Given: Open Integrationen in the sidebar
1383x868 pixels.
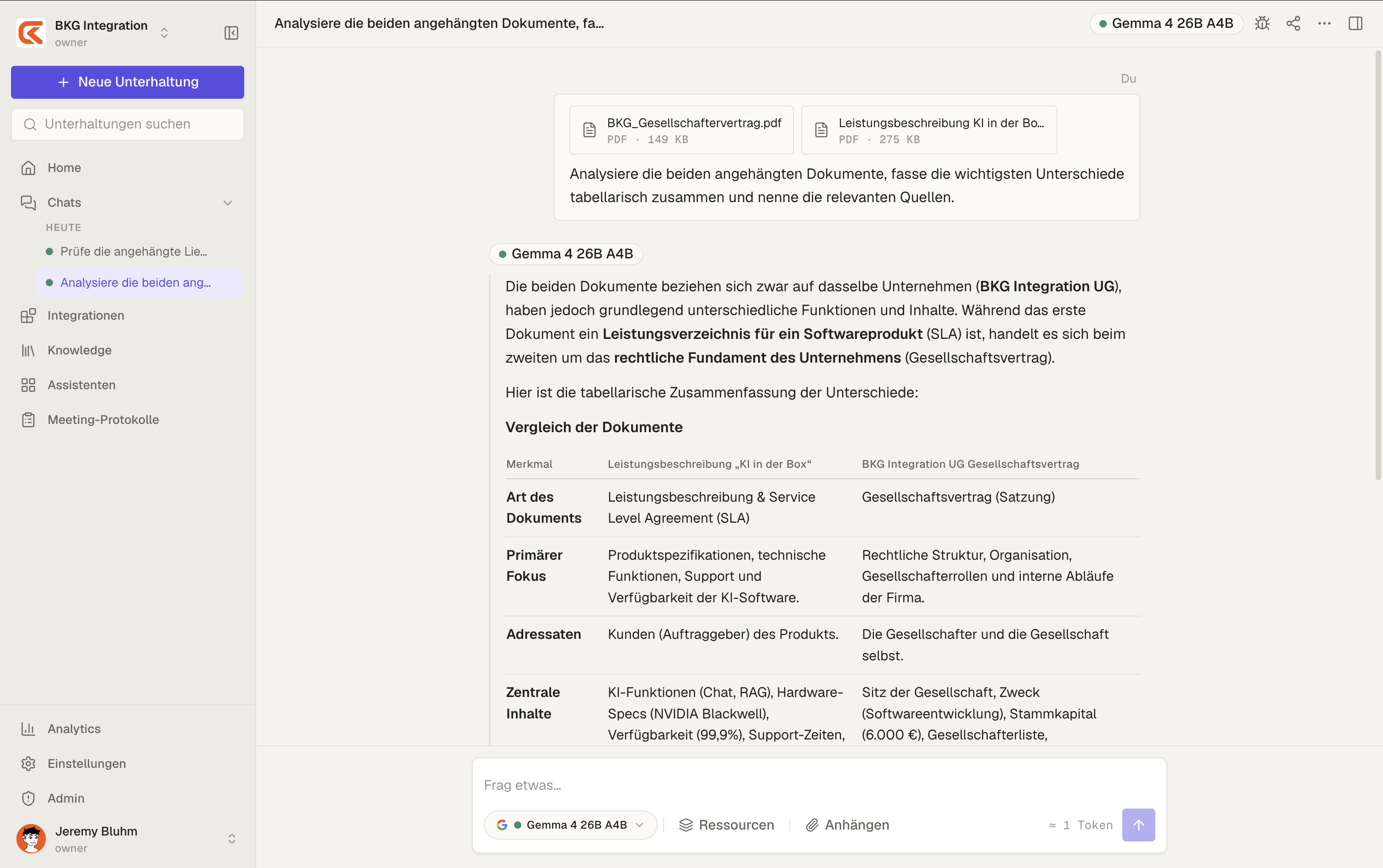Looking at the screenshot, I should [x=128, y=315].
